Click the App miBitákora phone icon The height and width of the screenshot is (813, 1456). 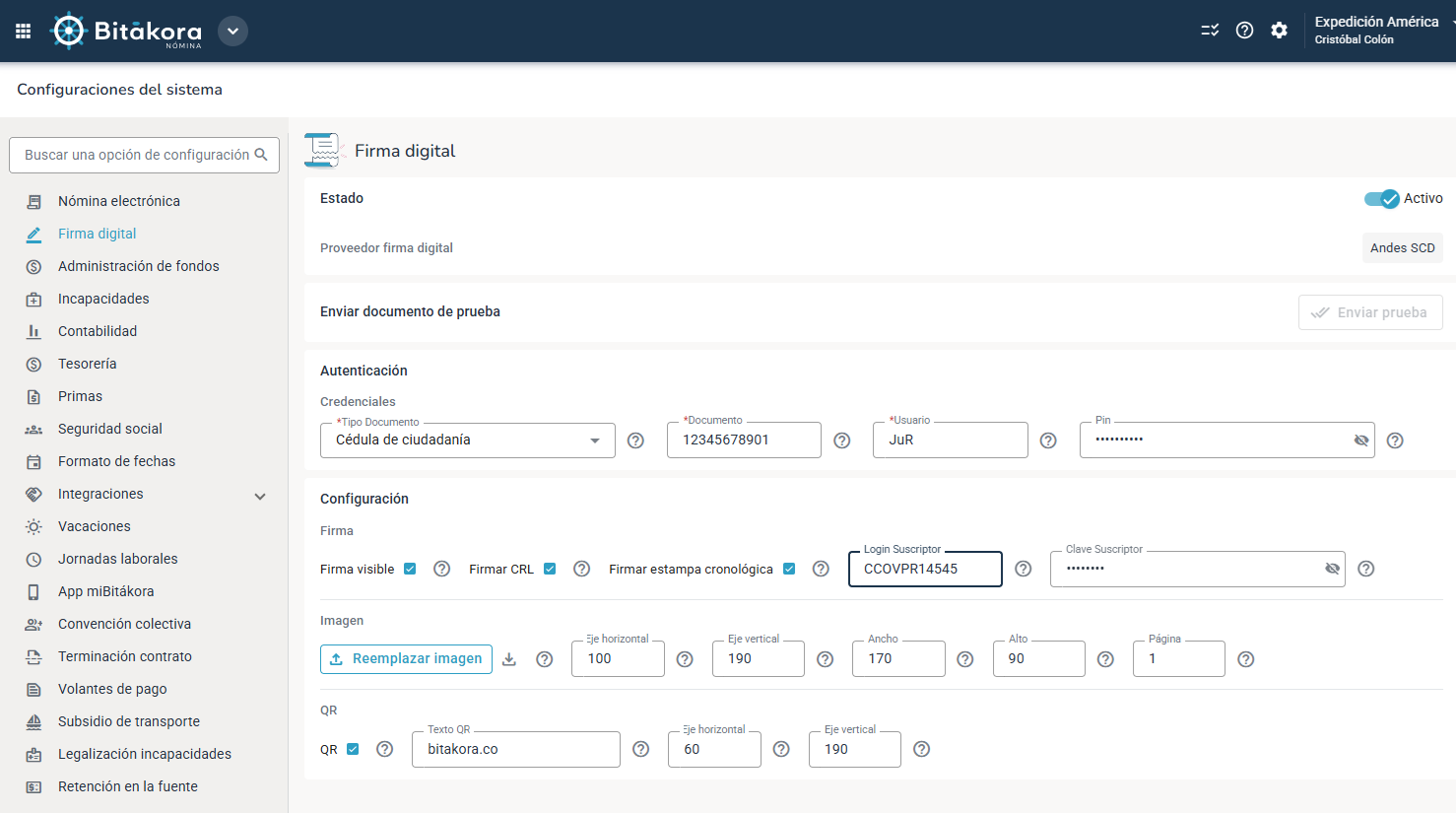33,591
